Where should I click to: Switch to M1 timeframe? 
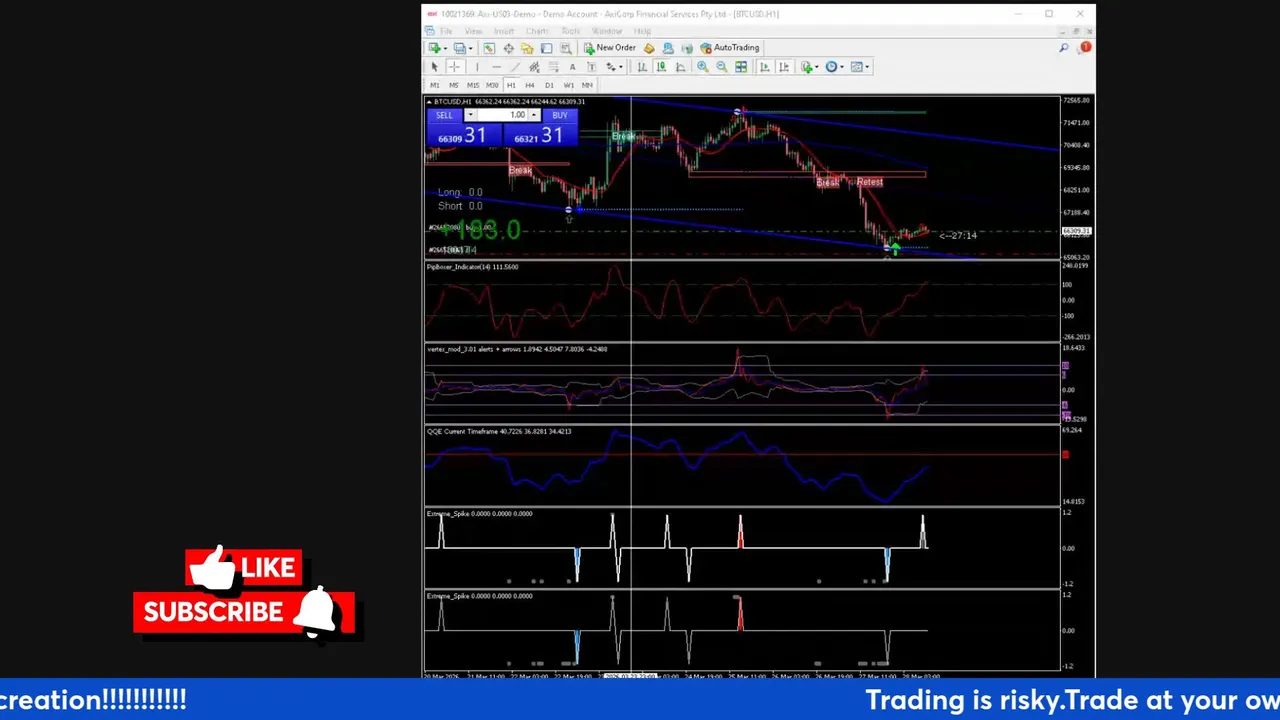(x=435, y=85)
